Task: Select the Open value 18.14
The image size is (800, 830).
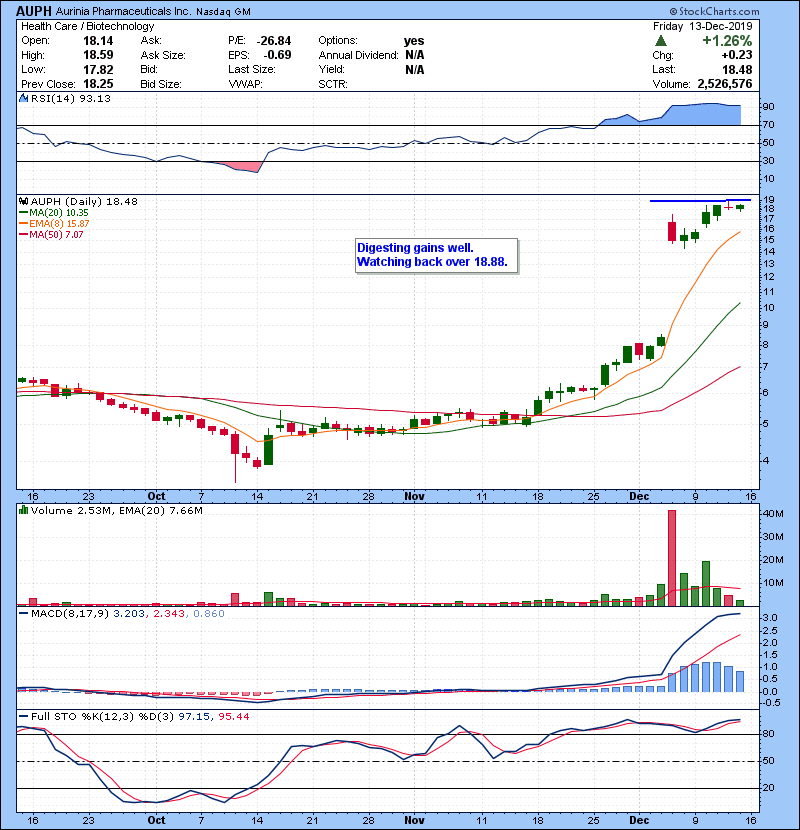Action: tap(98, 41)
